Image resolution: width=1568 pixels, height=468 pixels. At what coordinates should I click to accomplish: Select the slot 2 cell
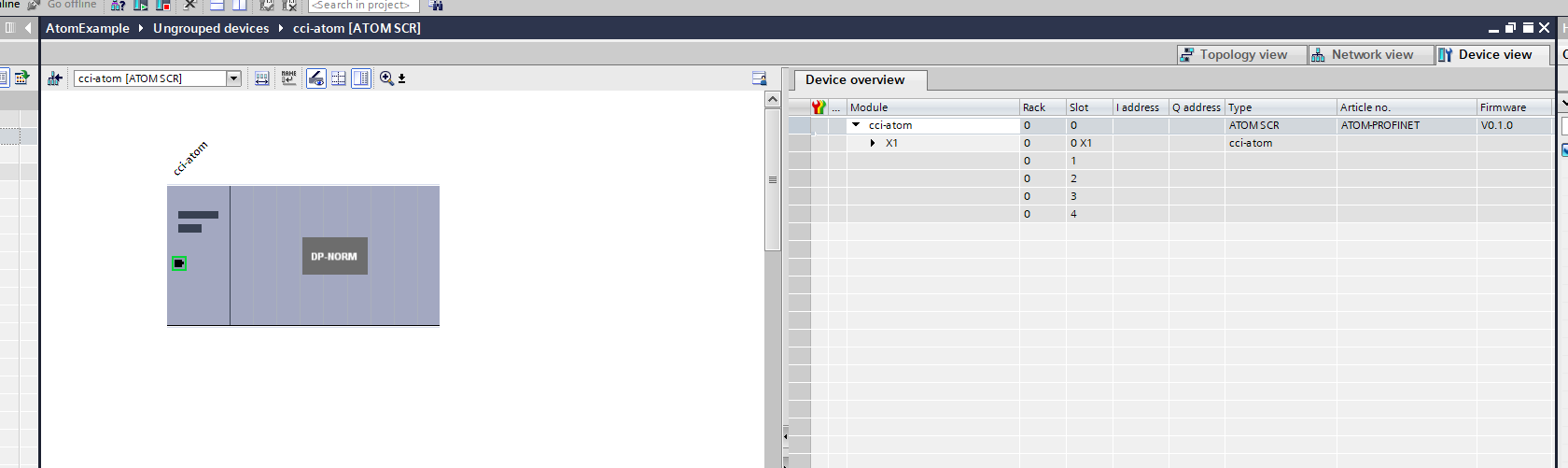[1089, 178]
